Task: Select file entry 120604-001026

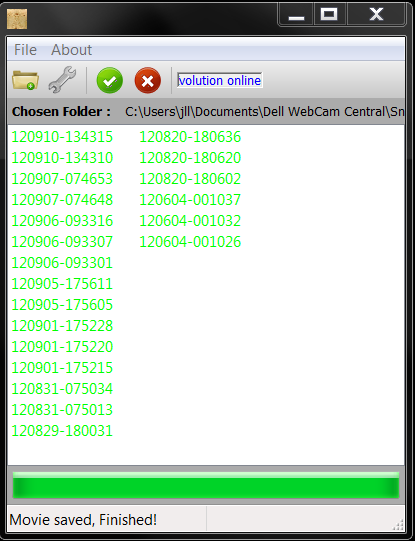Action: (x=190, y=242)
